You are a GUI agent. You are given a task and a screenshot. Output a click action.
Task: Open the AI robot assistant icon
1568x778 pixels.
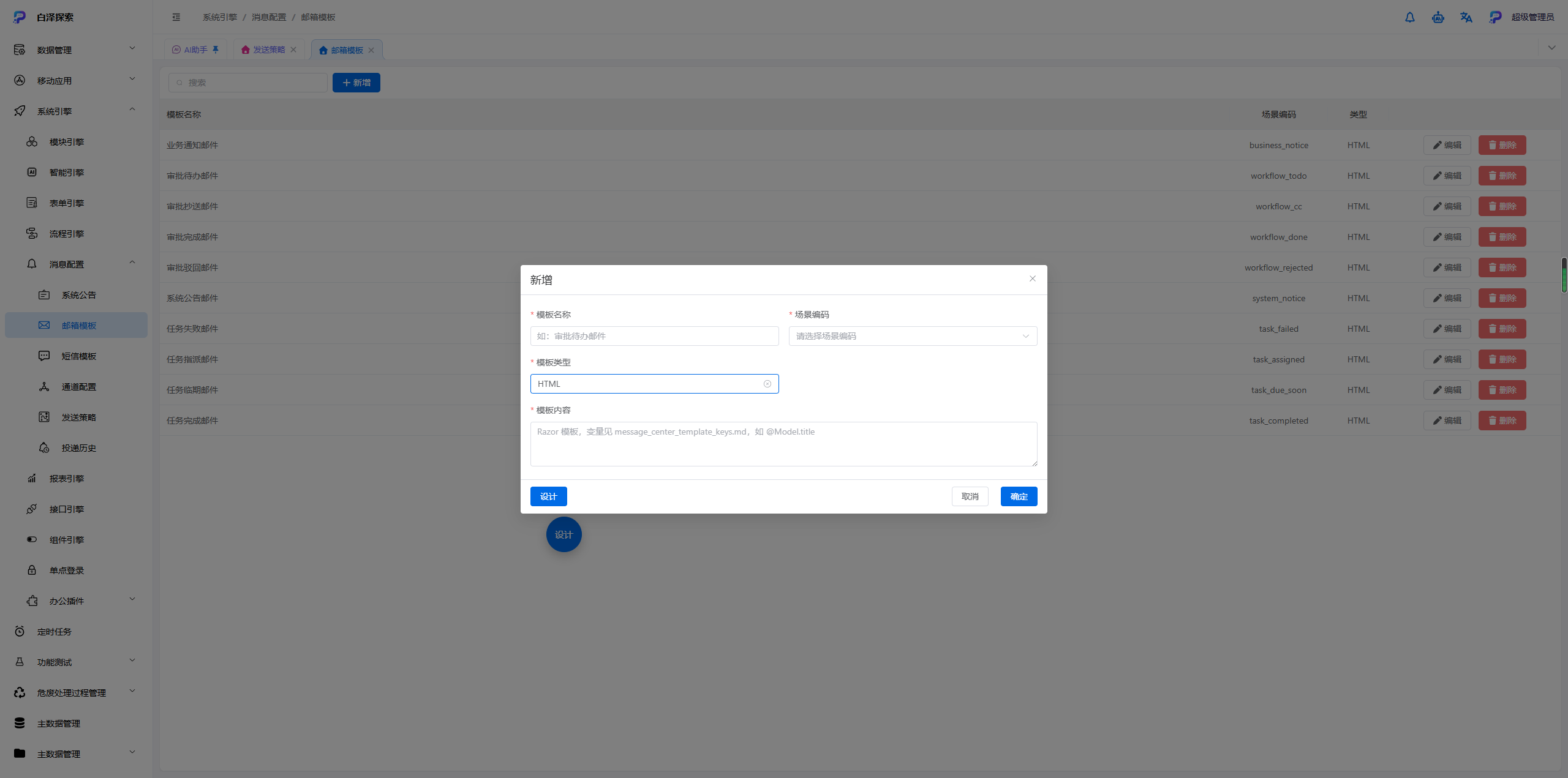1438,17
